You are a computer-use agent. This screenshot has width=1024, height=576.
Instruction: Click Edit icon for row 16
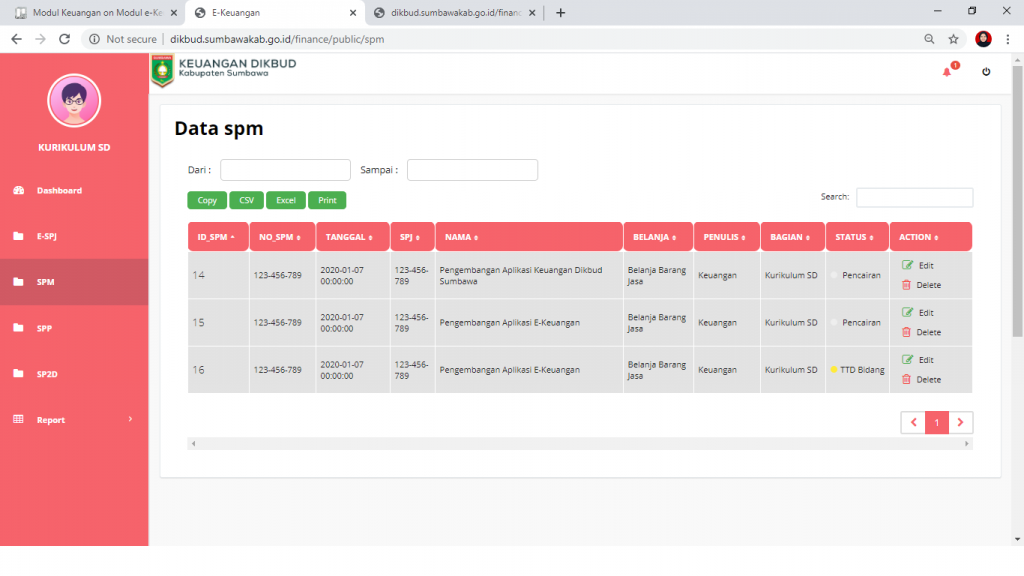907,359
